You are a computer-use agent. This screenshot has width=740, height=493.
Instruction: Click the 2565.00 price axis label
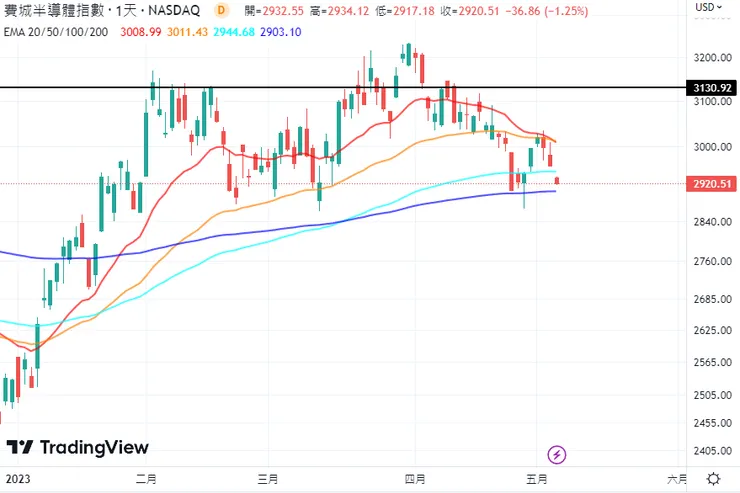[713, 362]
